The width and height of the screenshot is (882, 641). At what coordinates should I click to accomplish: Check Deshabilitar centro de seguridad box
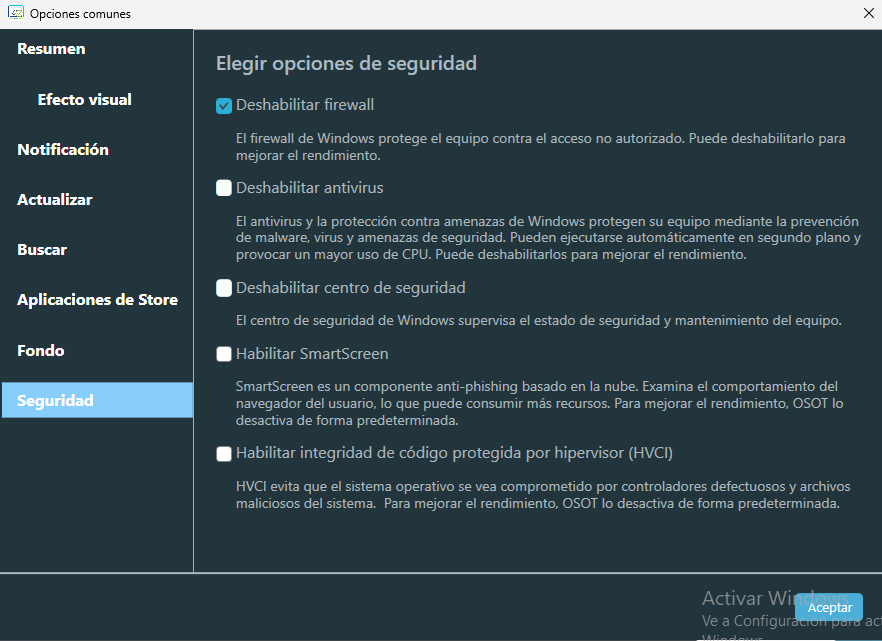click(224, 288)
